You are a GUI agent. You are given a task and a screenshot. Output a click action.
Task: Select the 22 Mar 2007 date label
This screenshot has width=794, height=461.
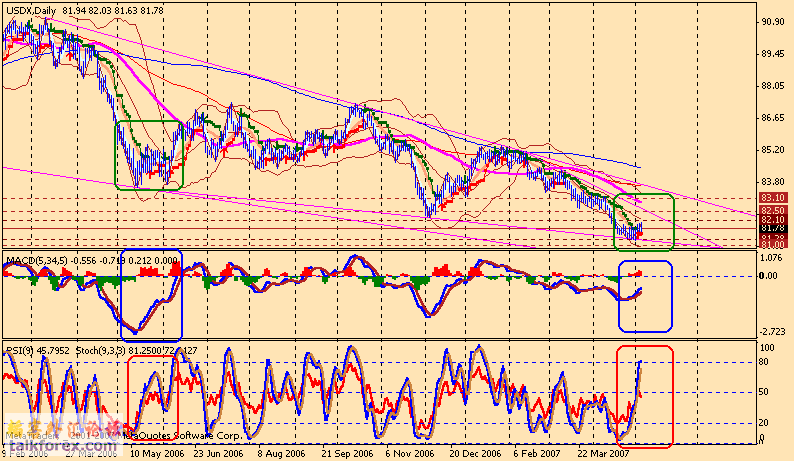pyautogui.click(x=605, y=453)
